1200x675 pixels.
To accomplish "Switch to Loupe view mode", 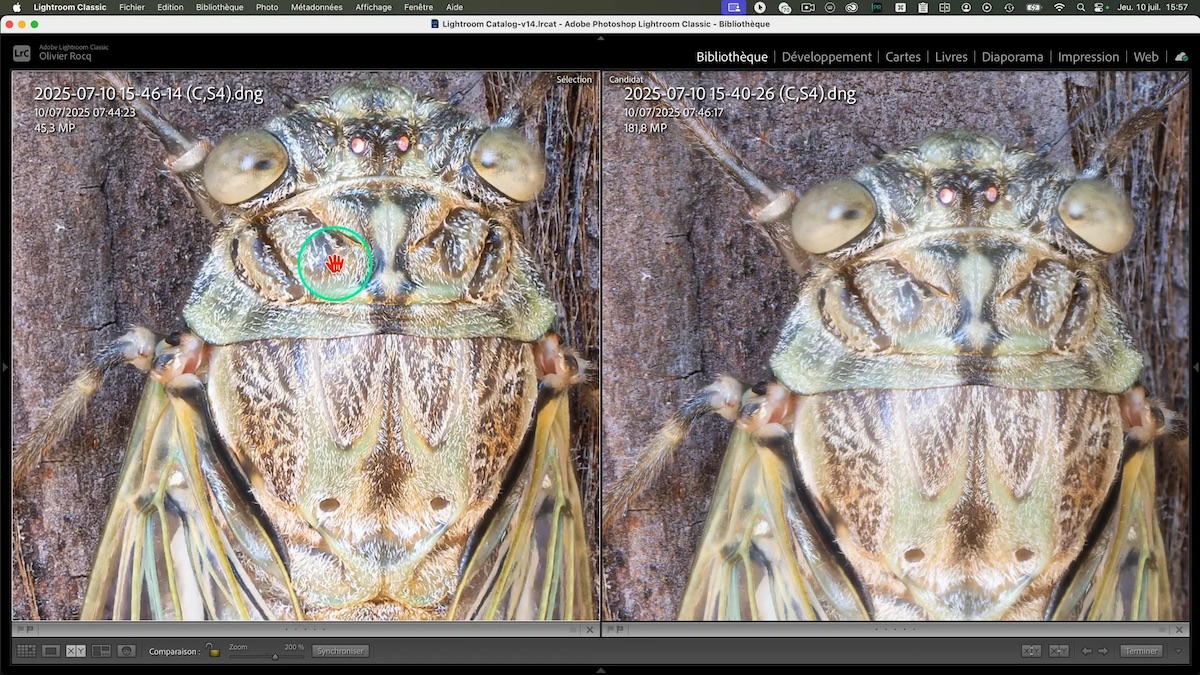I will tap(51, 651).
